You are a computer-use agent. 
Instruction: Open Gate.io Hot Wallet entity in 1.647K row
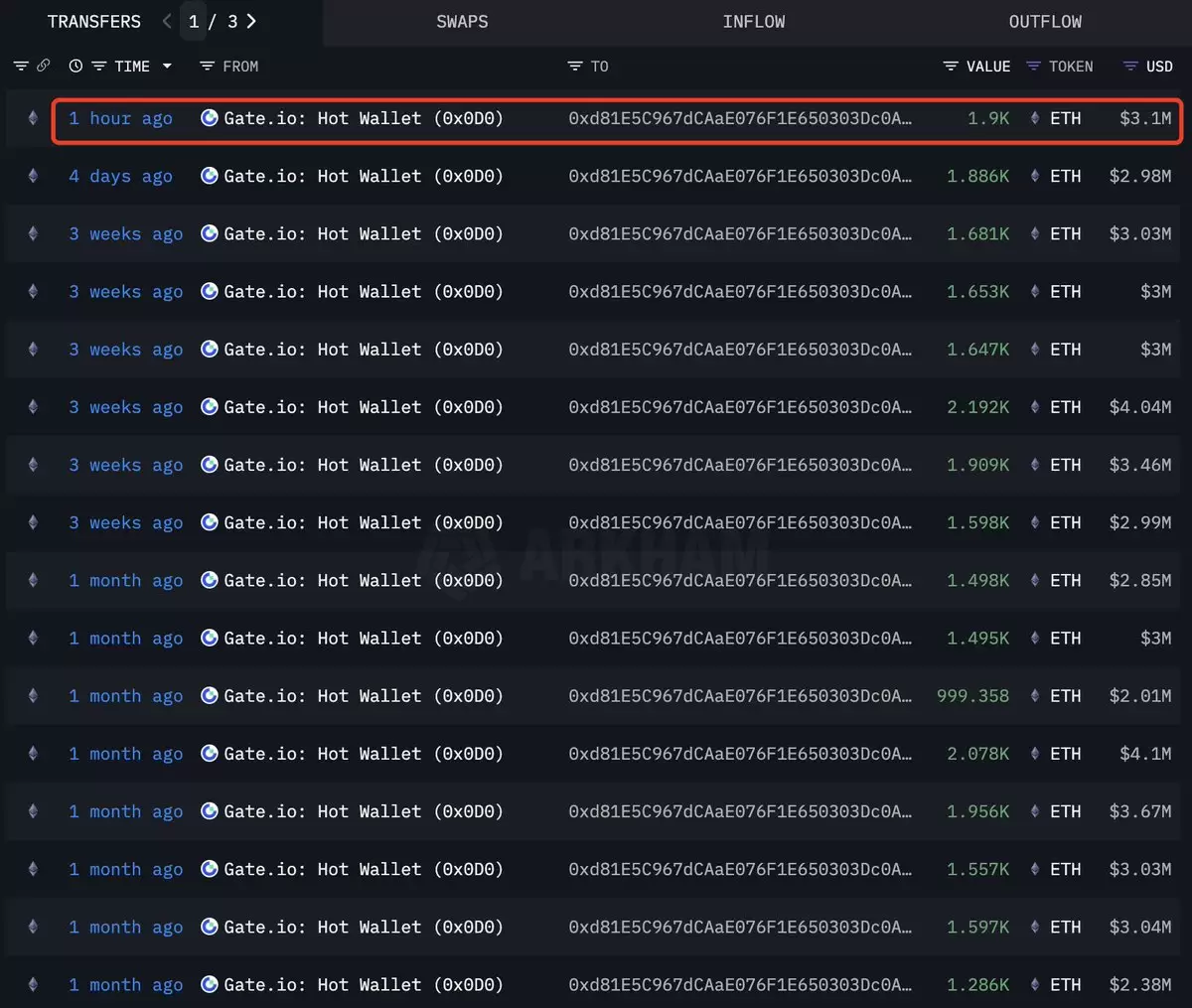[364, 349]
